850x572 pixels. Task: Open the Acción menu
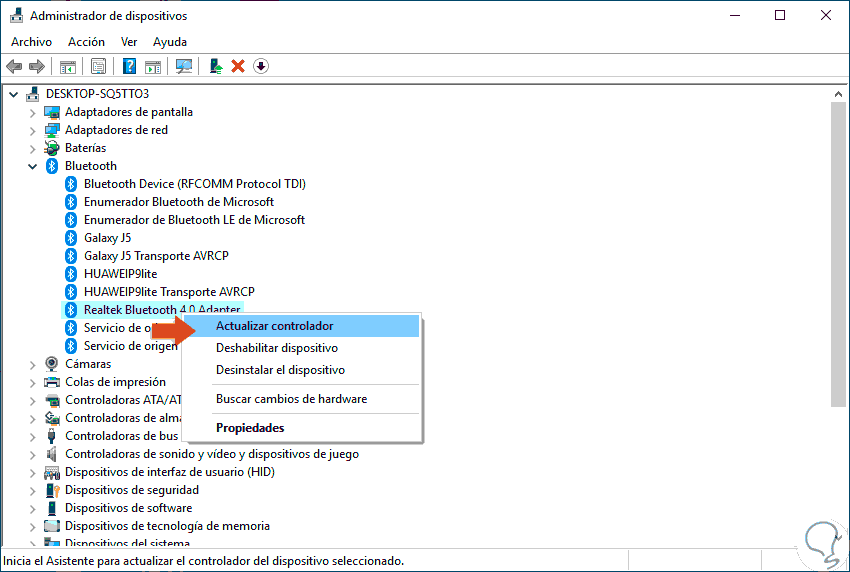(x=86, y=42)
